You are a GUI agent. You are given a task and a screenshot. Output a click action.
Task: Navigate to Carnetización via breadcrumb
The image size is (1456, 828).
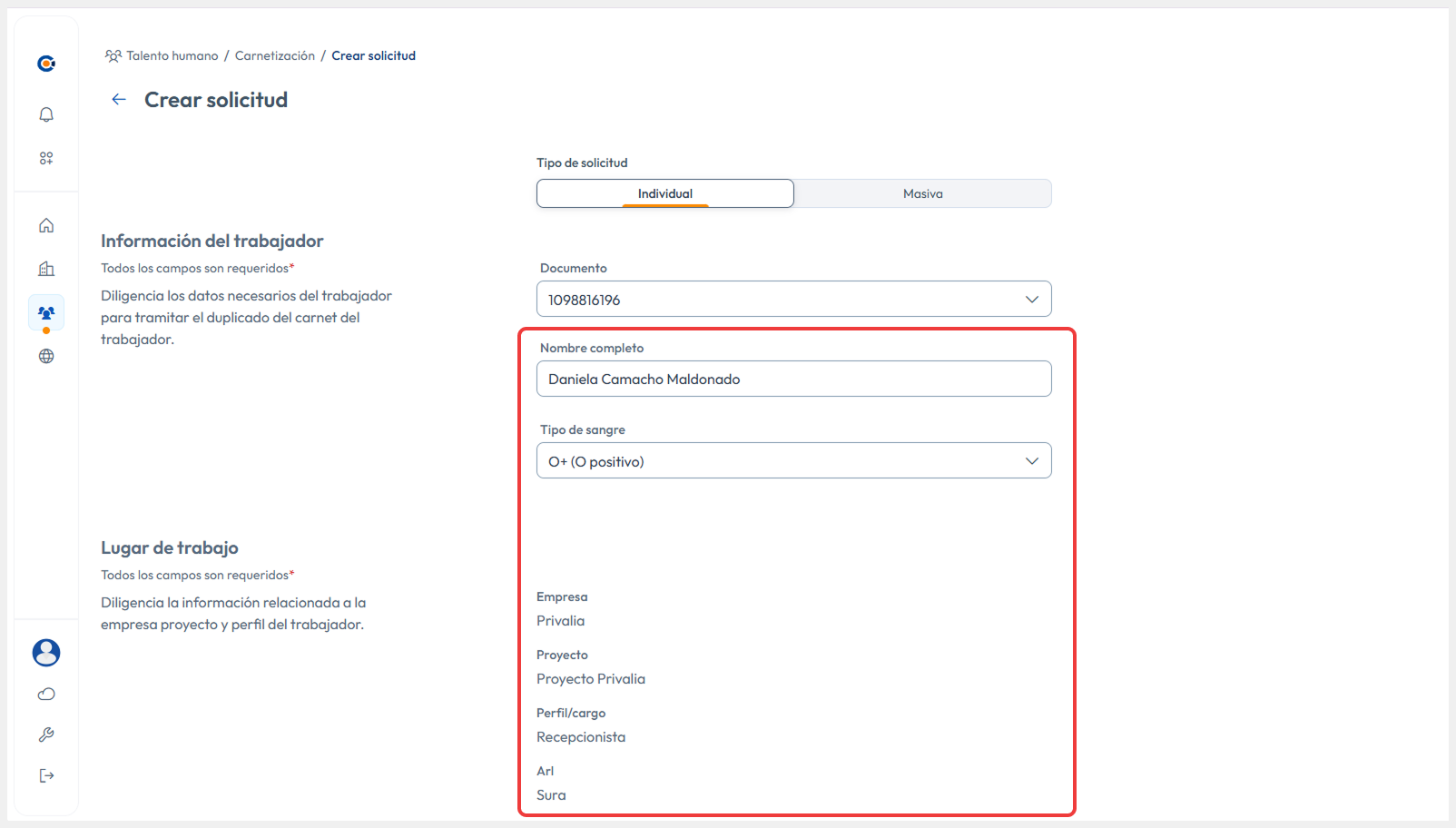[x=274, y=55]
